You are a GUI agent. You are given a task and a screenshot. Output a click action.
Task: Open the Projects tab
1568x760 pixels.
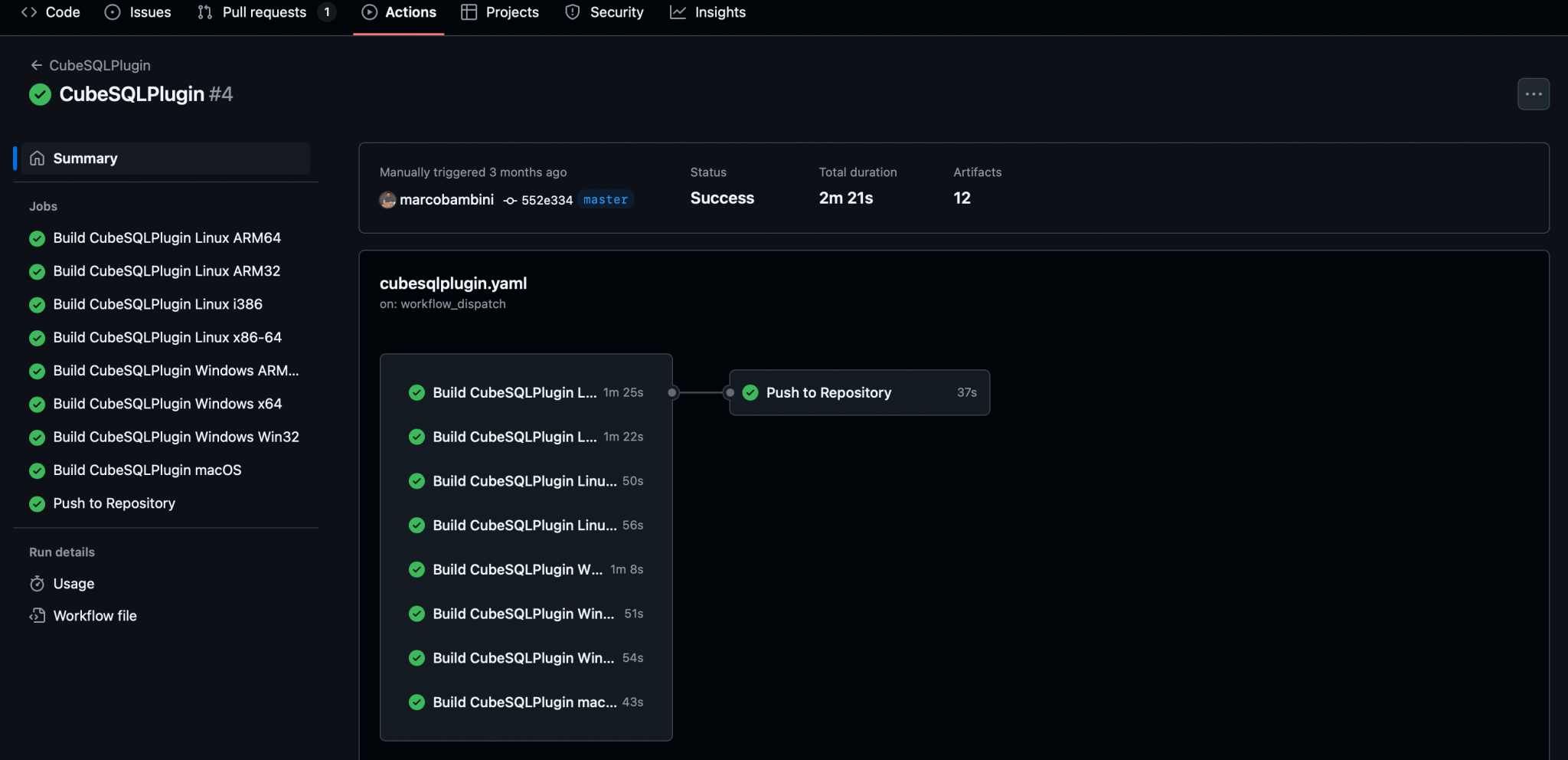pyautogui.click(x=500, y=12)
